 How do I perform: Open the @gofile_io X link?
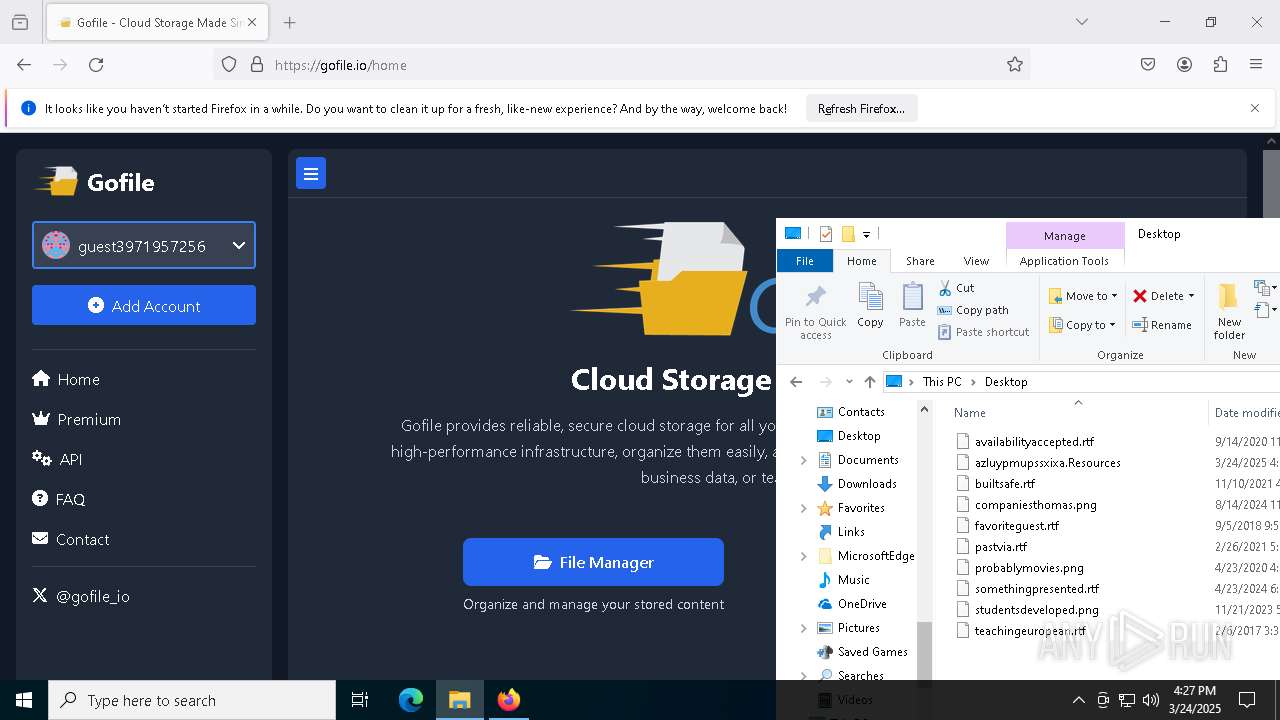[x=81, y=596]
